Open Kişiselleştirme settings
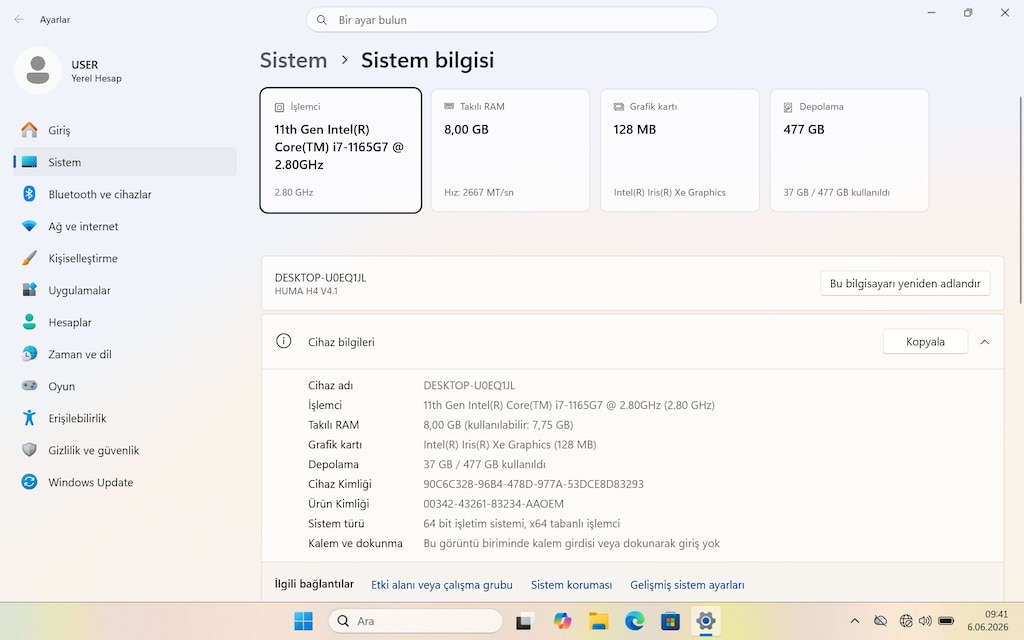 point(125,258)
